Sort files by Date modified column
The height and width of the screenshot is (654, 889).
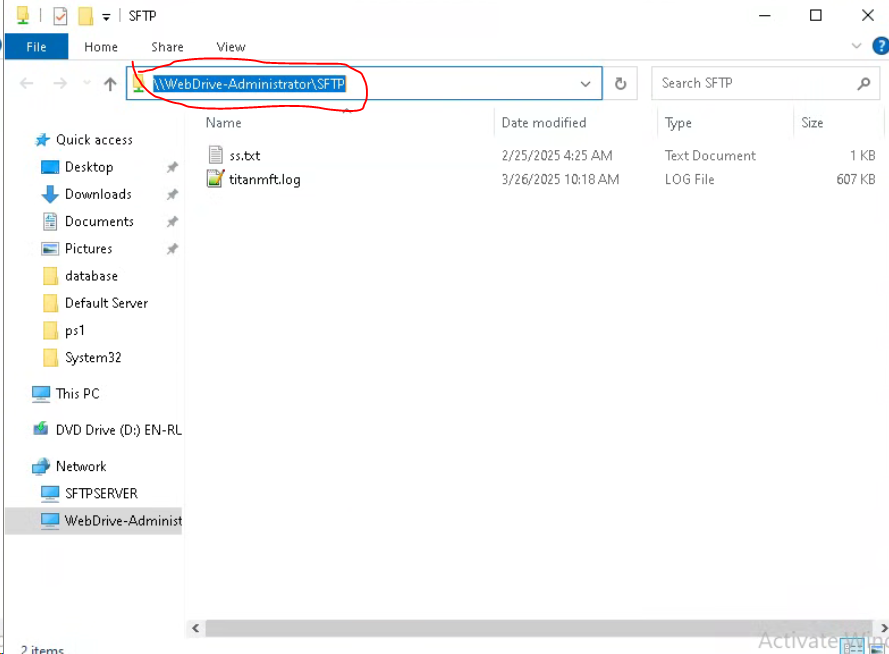tap(544, 123)
